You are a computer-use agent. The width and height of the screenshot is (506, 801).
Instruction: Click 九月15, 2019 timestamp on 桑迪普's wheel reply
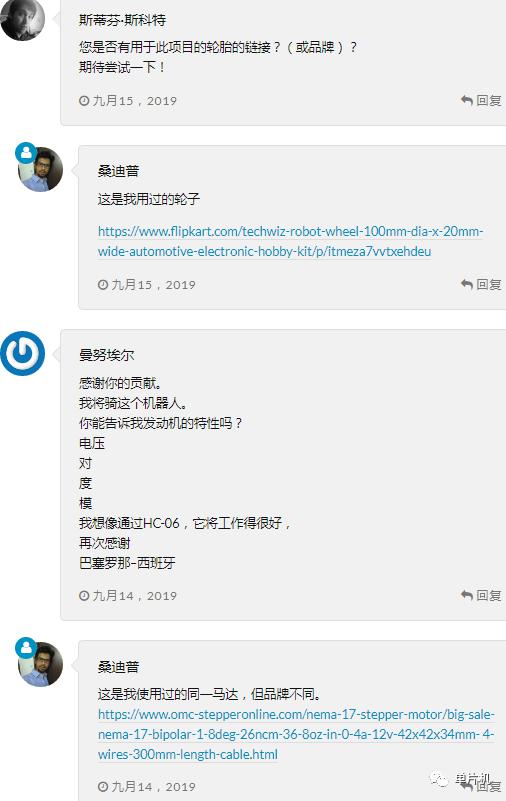click(153, 285)
